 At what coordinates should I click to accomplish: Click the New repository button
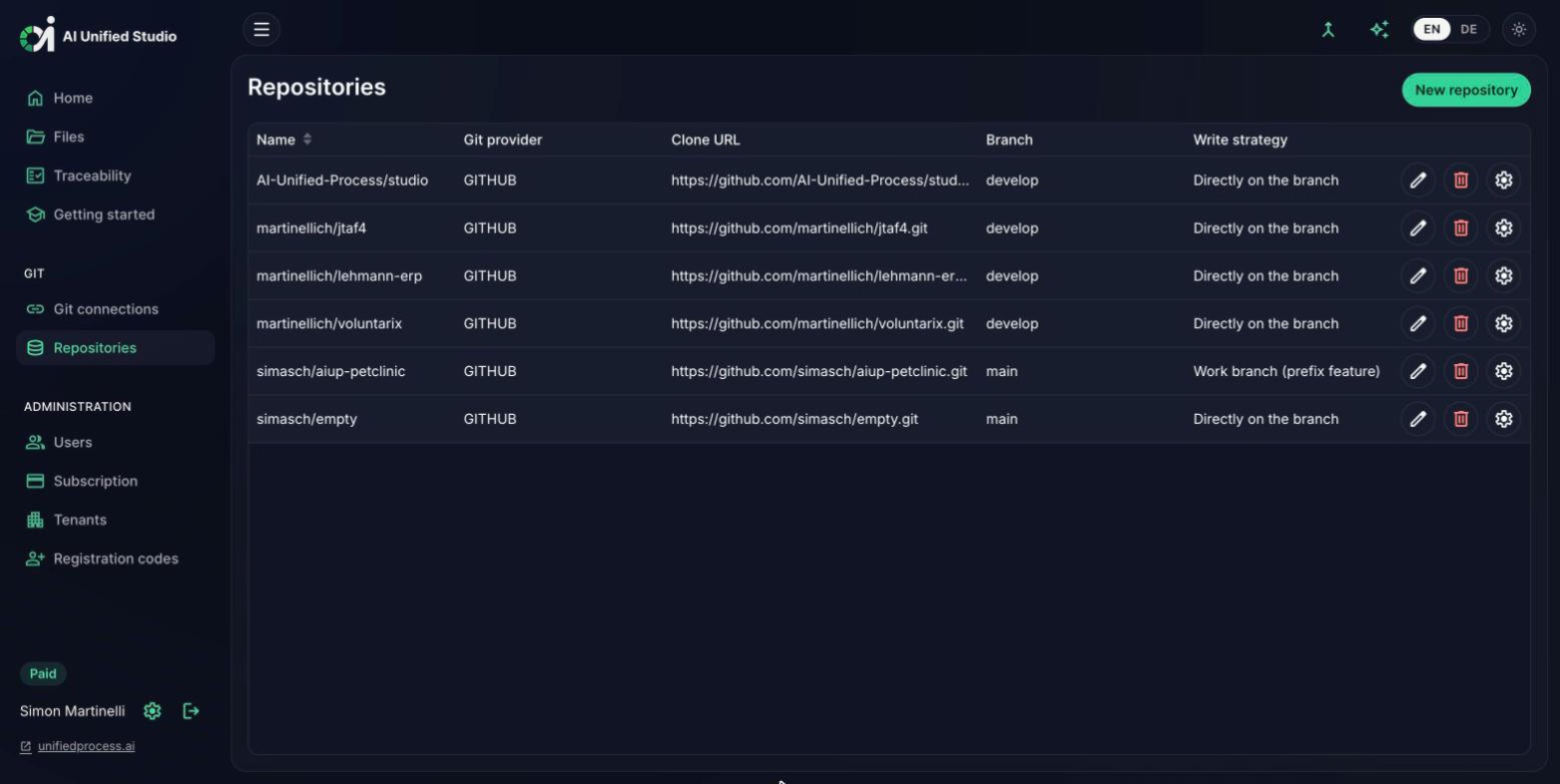tap(1465, 90)
